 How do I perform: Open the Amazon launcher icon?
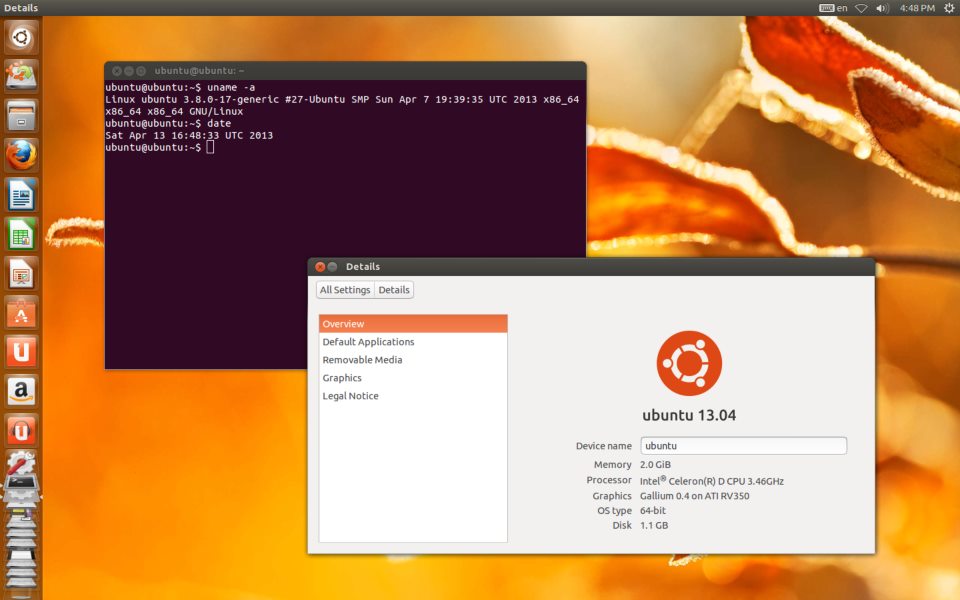point(21,391)
